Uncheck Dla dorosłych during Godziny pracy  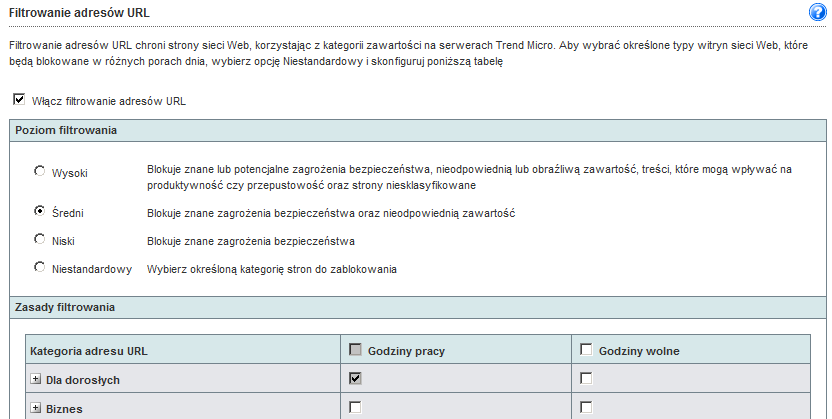(x=355, y=378)
